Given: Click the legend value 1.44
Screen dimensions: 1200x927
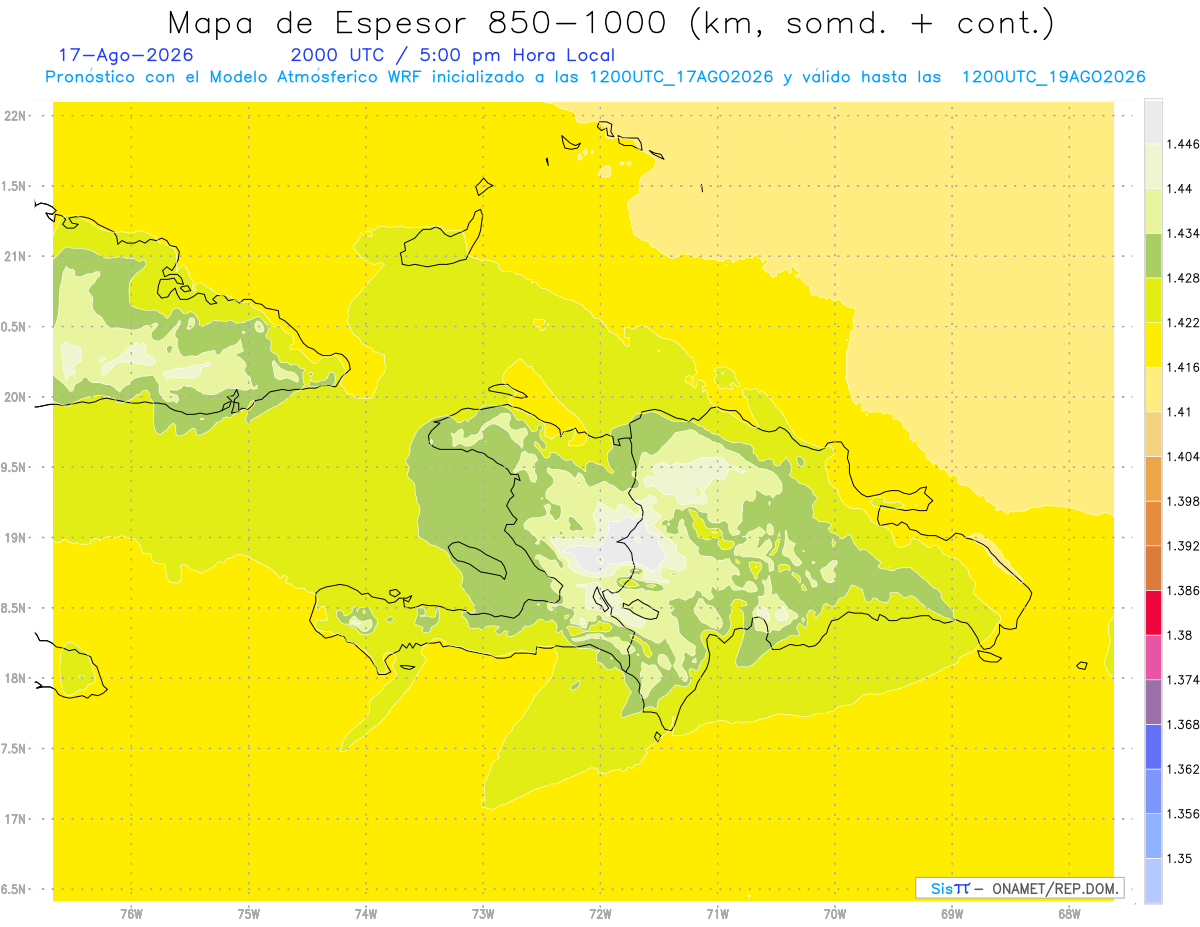Looking at the screenshot, I should click(x=1179, y=189).
